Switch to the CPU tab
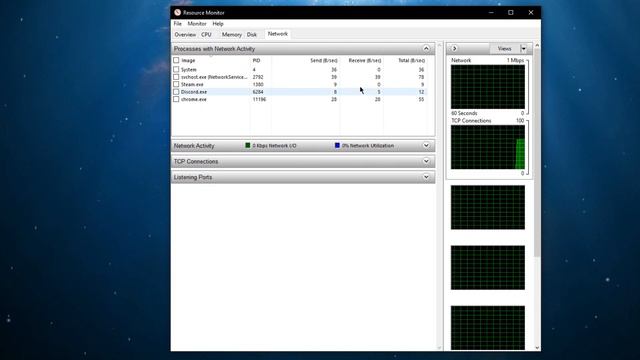Viewport: 640px width, 360px height. click(206, 35)
